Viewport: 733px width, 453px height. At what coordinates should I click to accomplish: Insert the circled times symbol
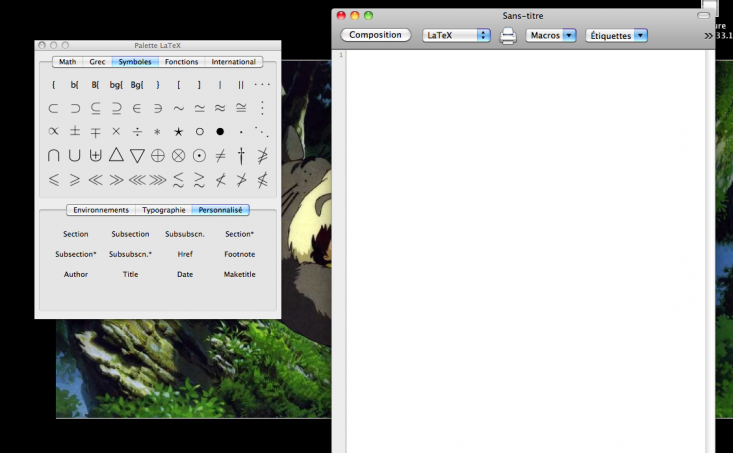178,156
